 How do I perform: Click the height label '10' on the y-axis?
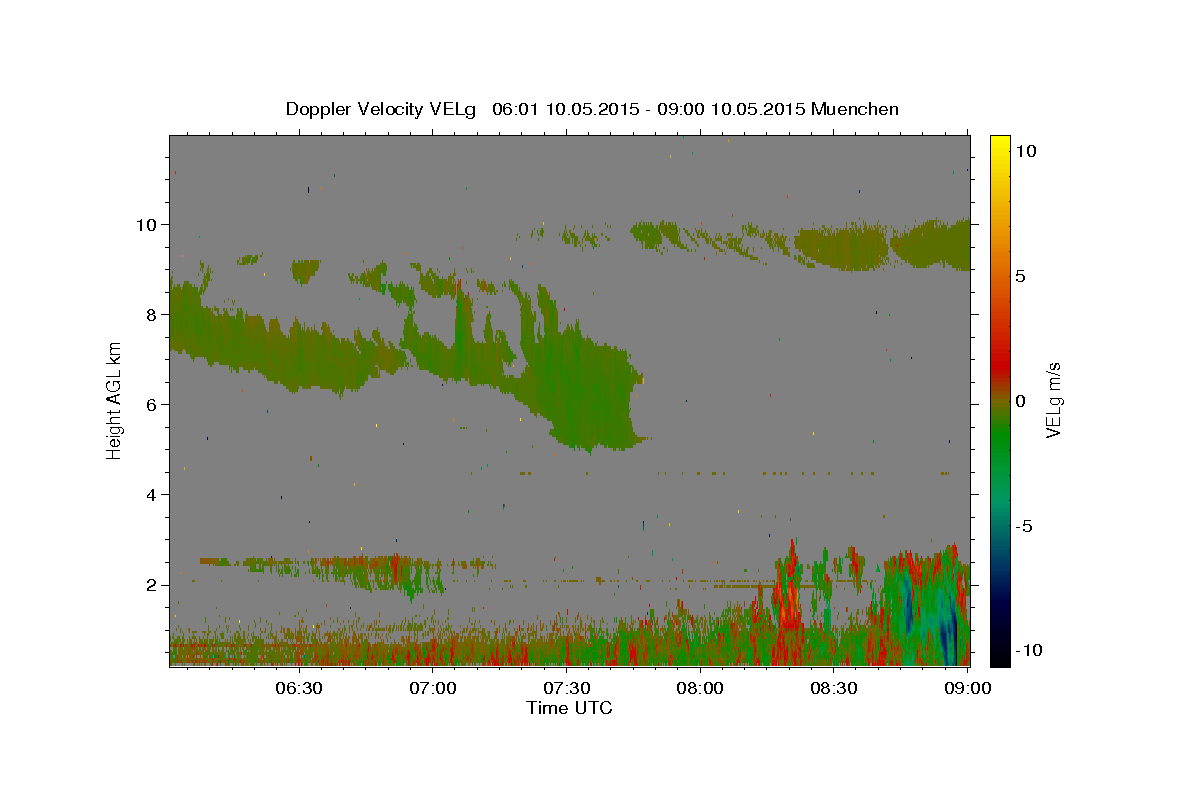click(x=146, y=224)
